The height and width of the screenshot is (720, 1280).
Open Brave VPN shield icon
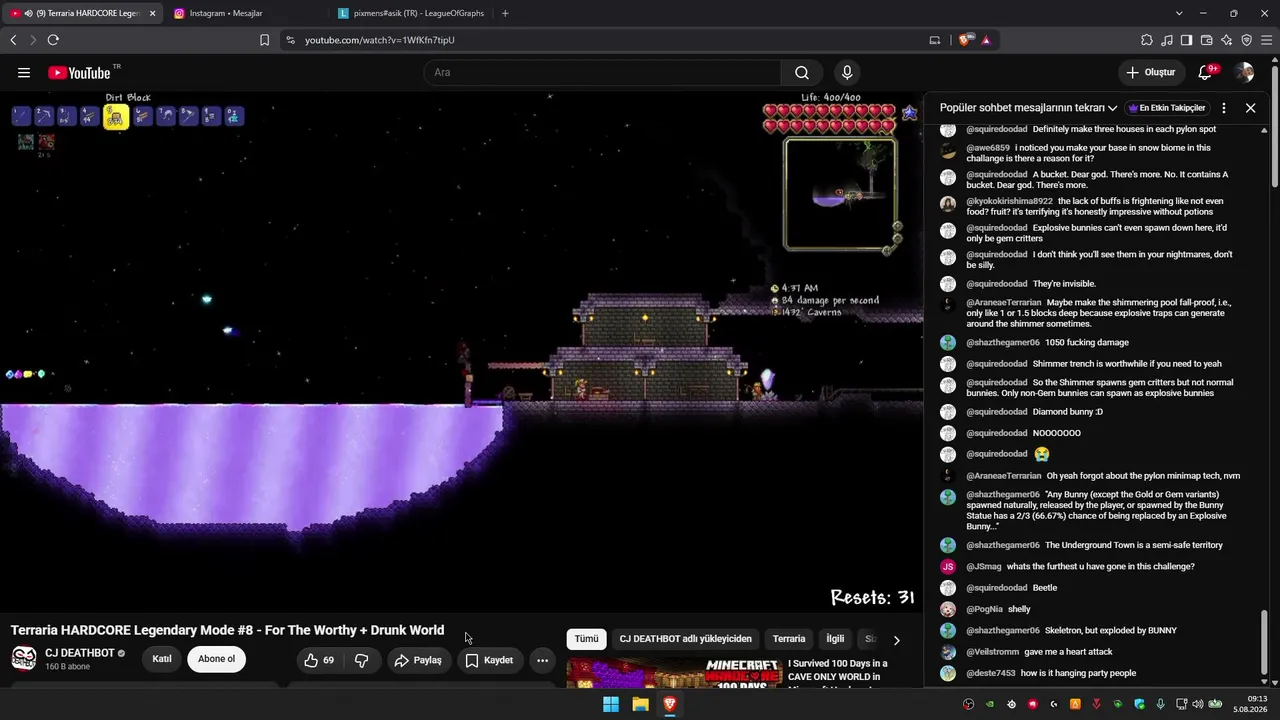pos(1246,40)
